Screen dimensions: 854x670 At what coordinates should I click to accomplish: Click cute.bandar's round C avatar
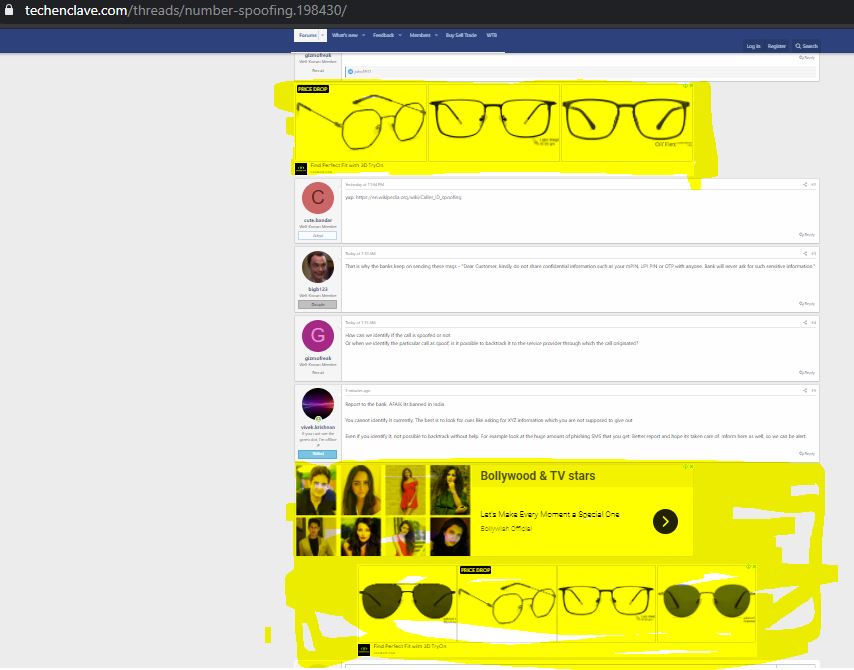[318, 198]
